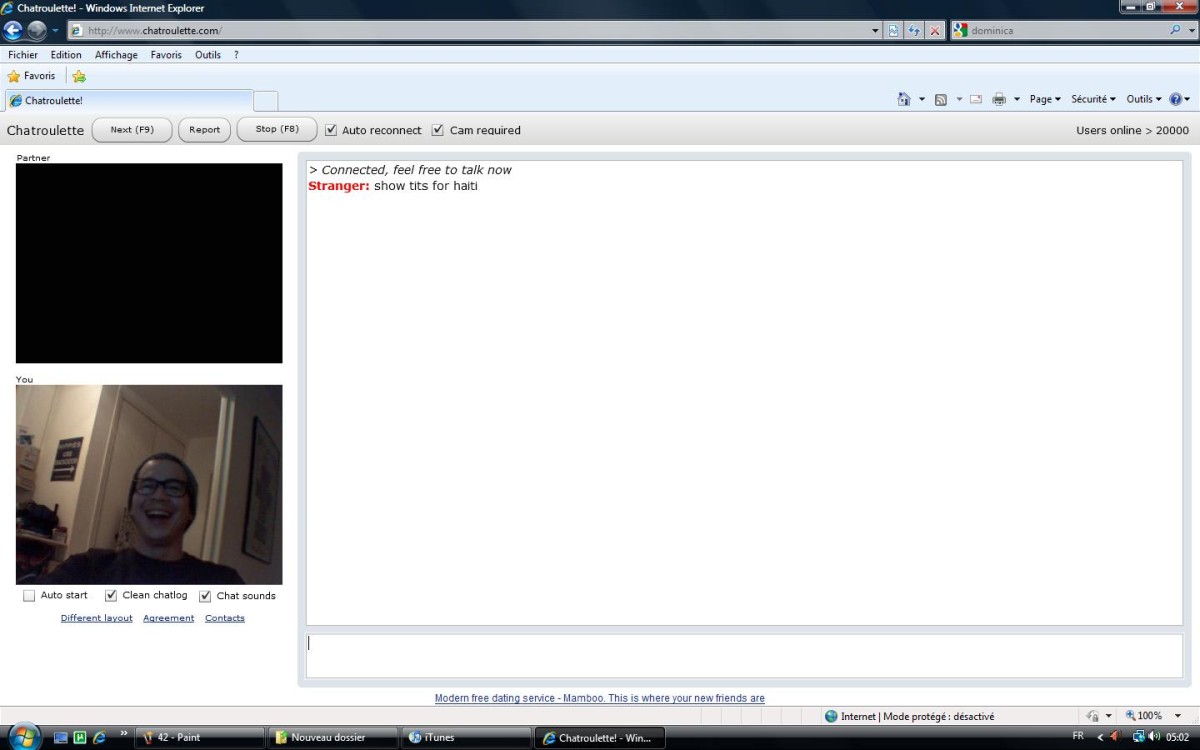Expand the address bar URL history dropdown
Viewport: 1200px width, 750px height.
tap(876, 31)
